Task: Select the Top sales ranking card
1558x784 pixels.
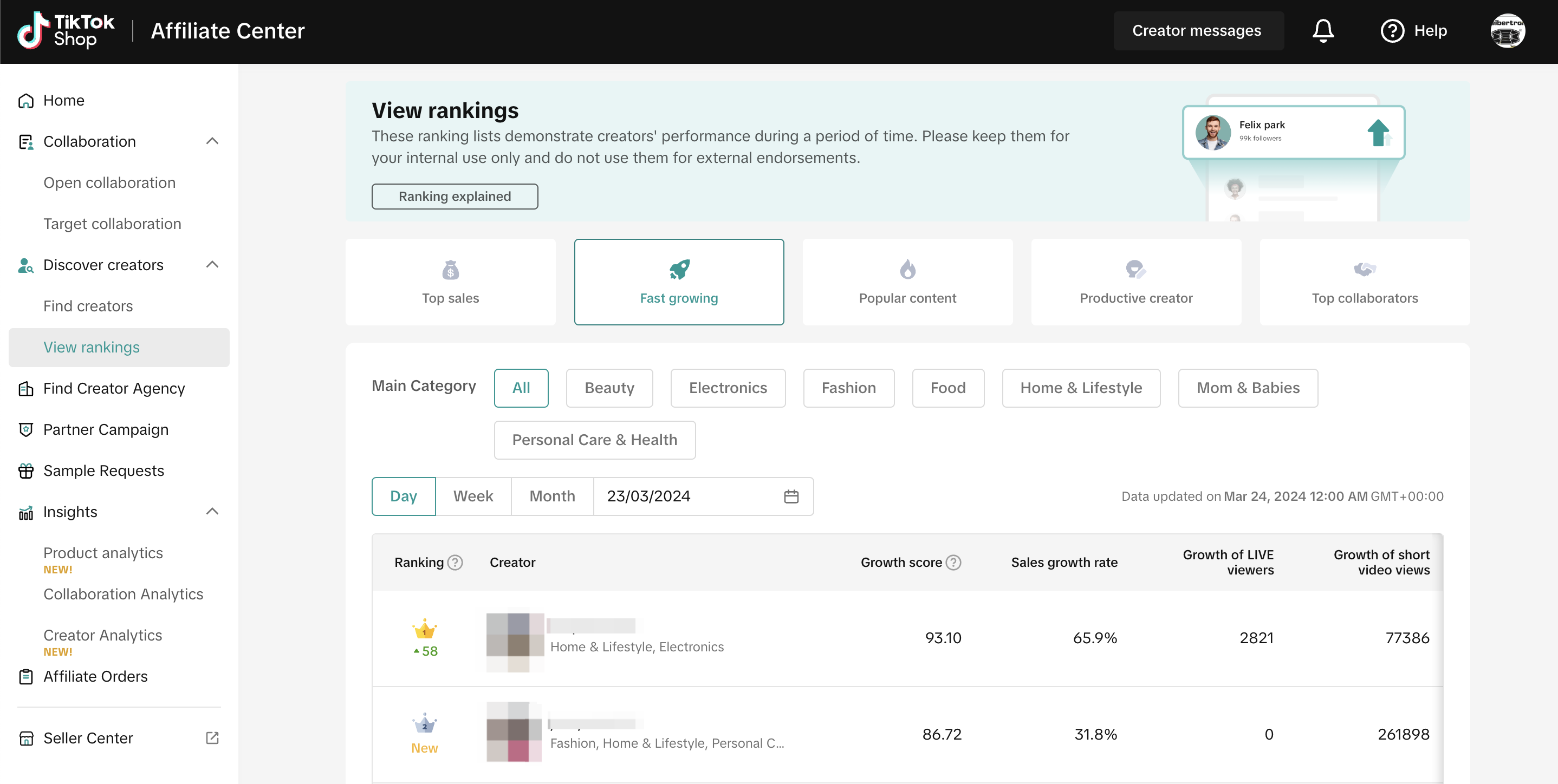Action: [x=450, y=282]
